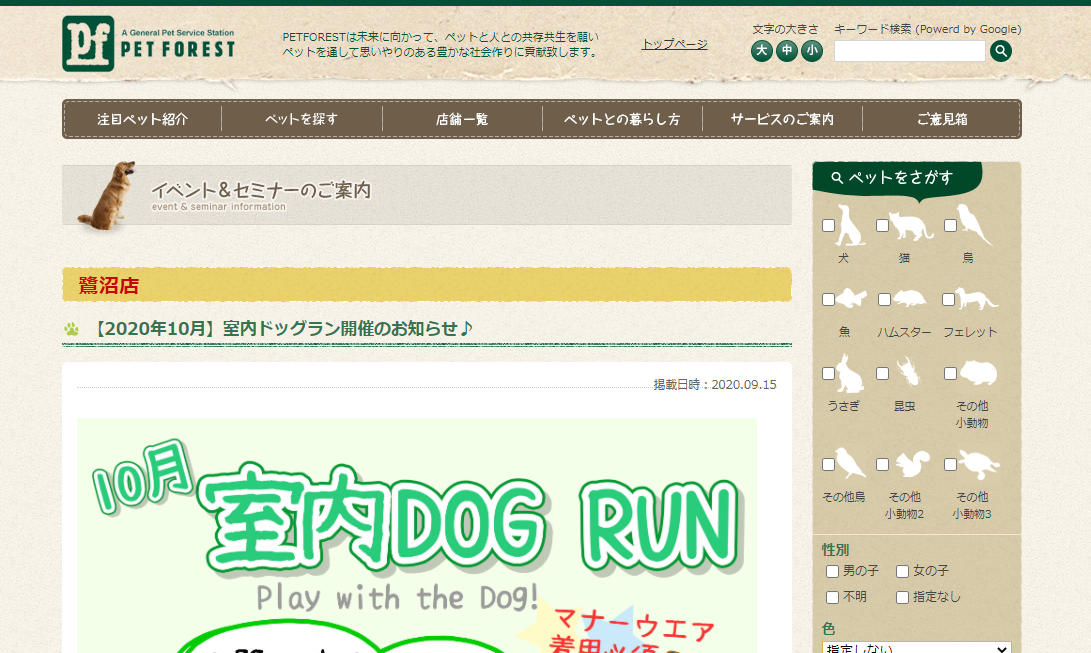1091x653 pixels.
Task: Click the cat silhouette icon
Action: [911, 226]
